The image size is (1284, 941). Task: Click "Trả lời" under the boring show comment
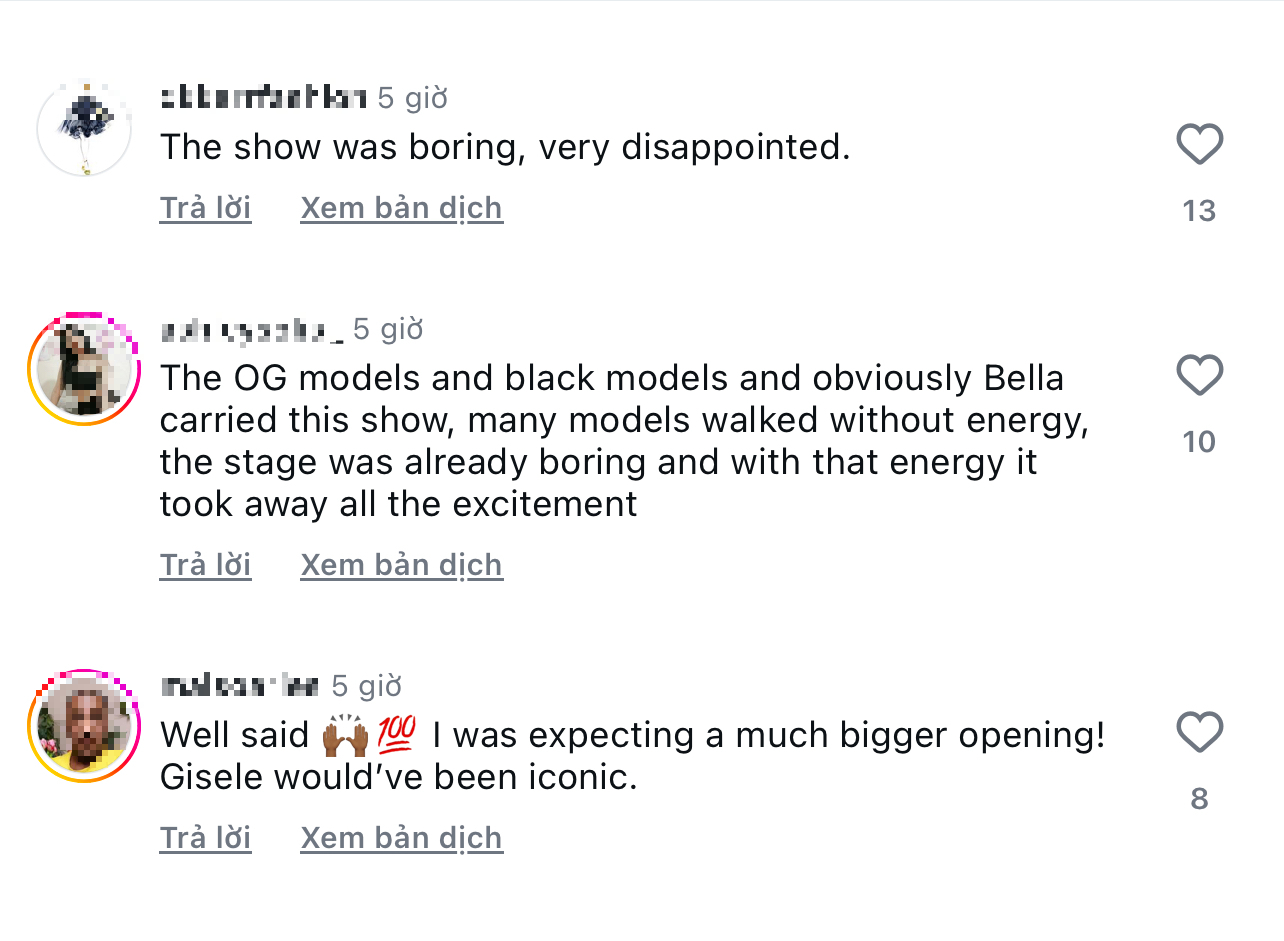click(x=205, y=208)
